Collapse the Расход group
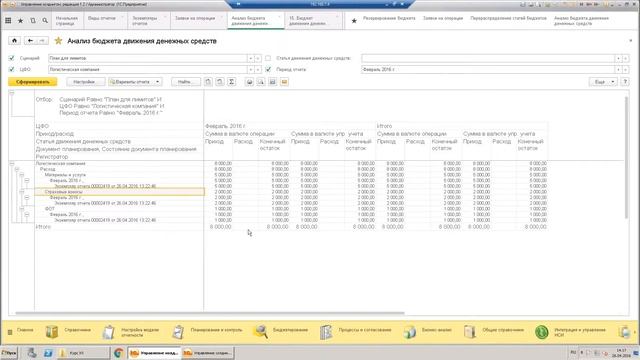The width and height of the screenshot is (640, 360). [17, 169]
